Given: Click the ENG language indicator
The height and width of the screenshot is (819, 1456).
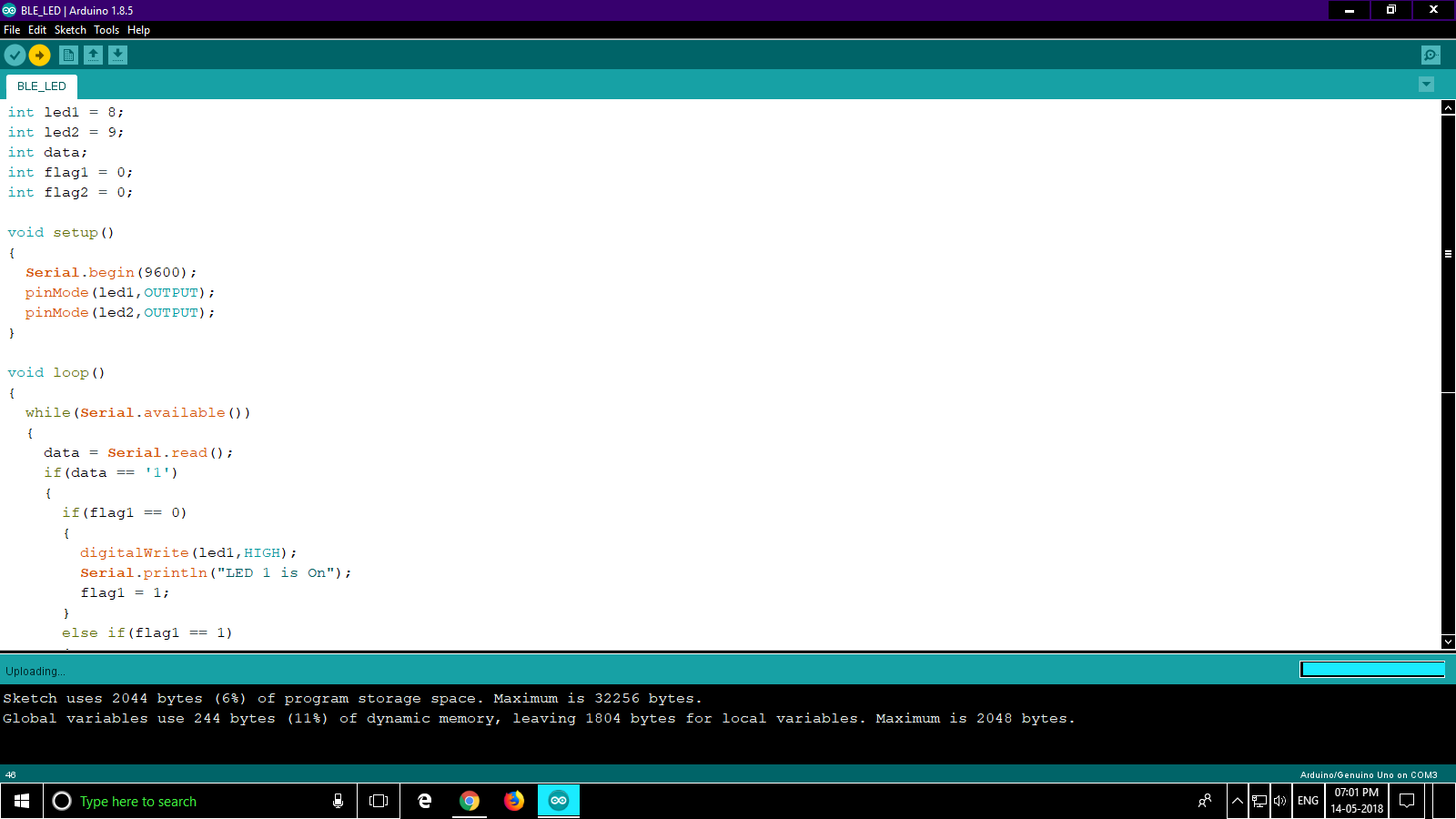Looking at the screenshot, I should point(1309,801).
